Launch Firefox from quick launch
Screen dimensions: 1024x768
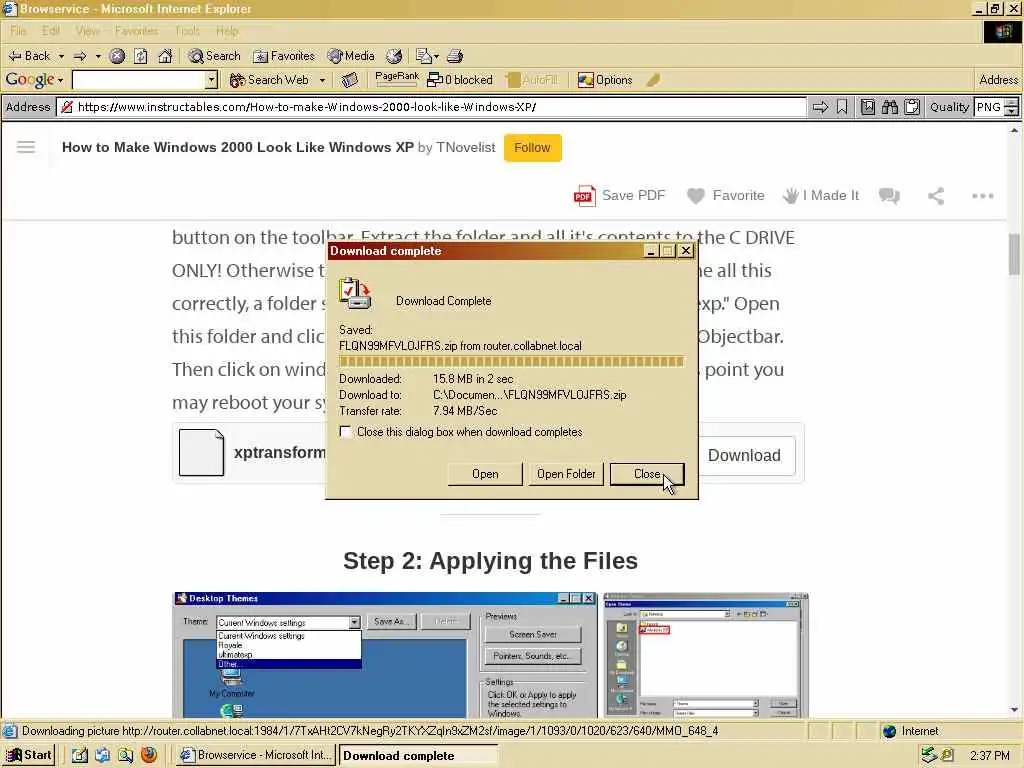(149, 755)
